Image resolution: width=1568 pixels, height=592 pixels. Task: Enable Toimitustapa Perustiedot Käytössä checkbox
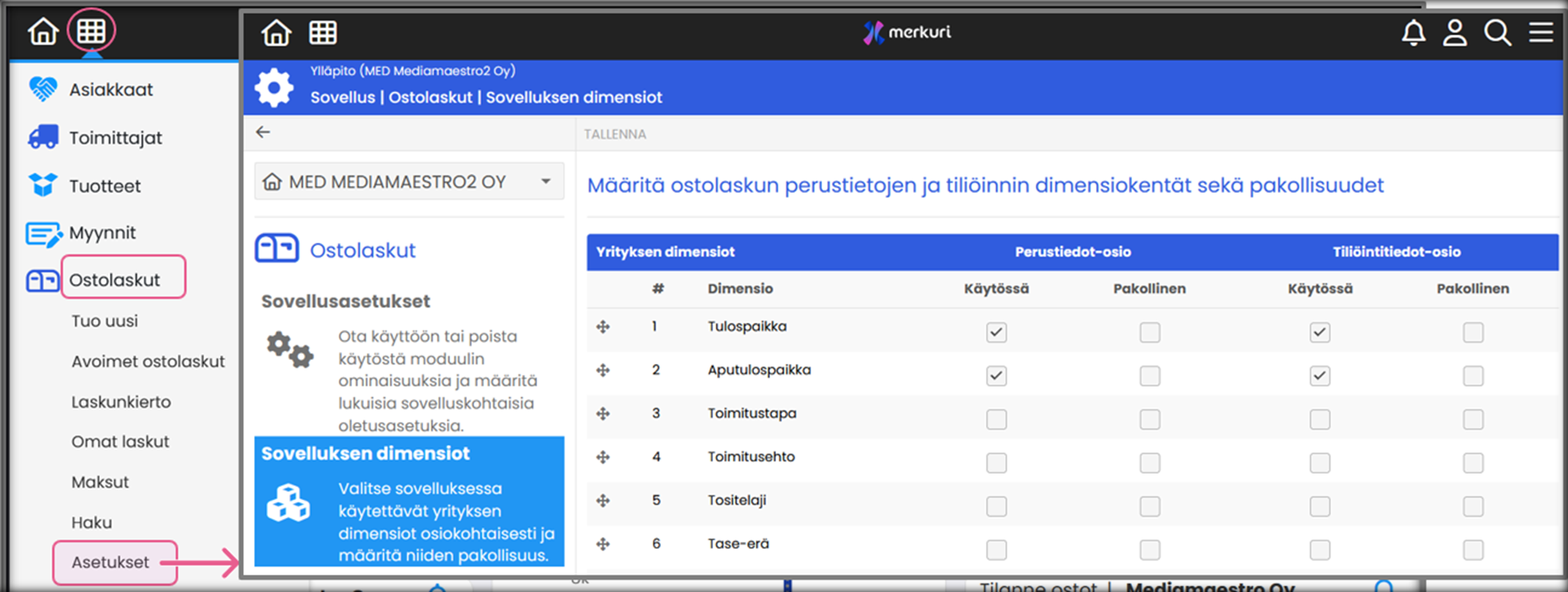click(996, 419)
